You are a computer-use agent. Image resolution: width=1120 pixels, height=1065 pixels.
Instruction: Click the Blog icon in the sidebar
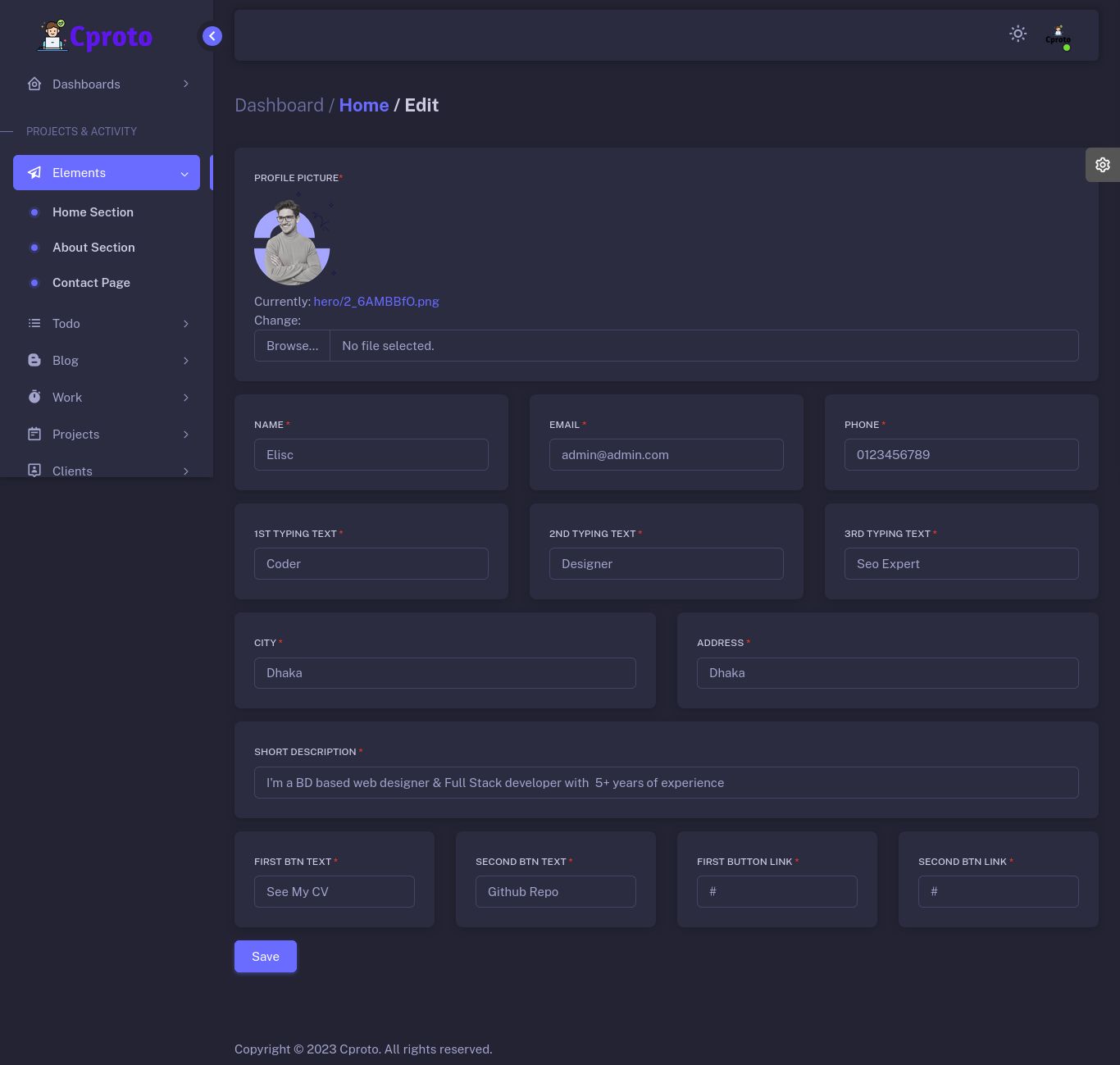(34, 360)
